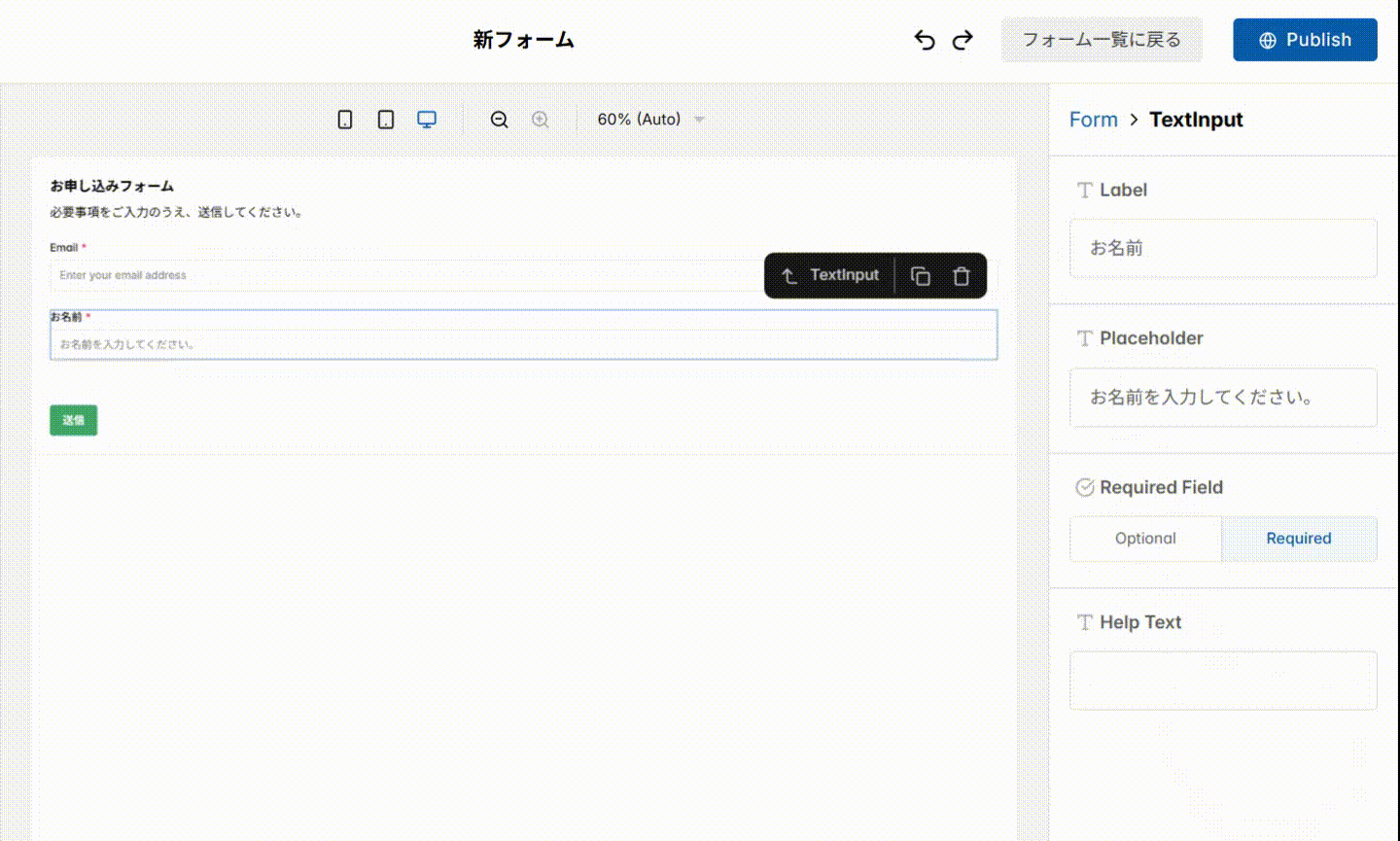Open the zoom level dropdown
The width and height of the screenshot is (1400, 841).
[x=649, y=119]
